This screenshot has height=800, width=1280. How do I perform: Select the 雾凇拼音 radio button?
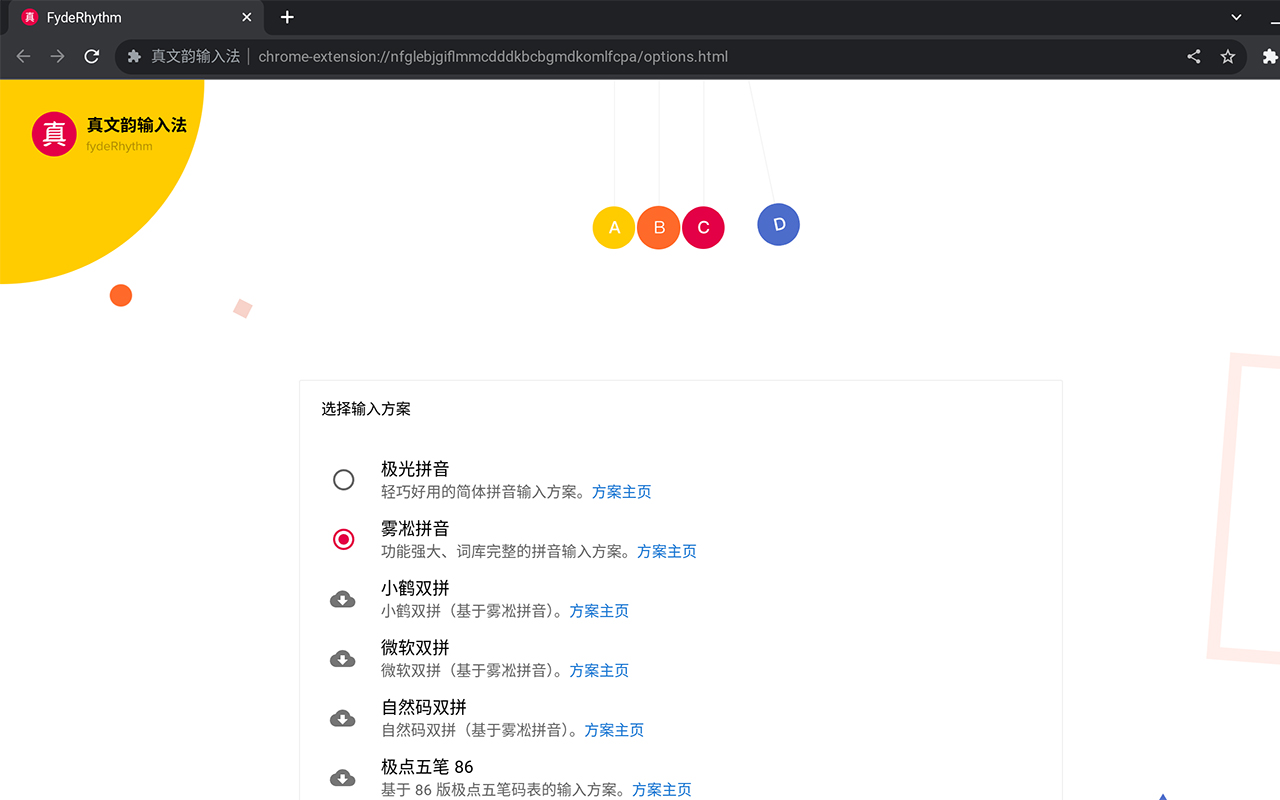click(x=343, y=539)
